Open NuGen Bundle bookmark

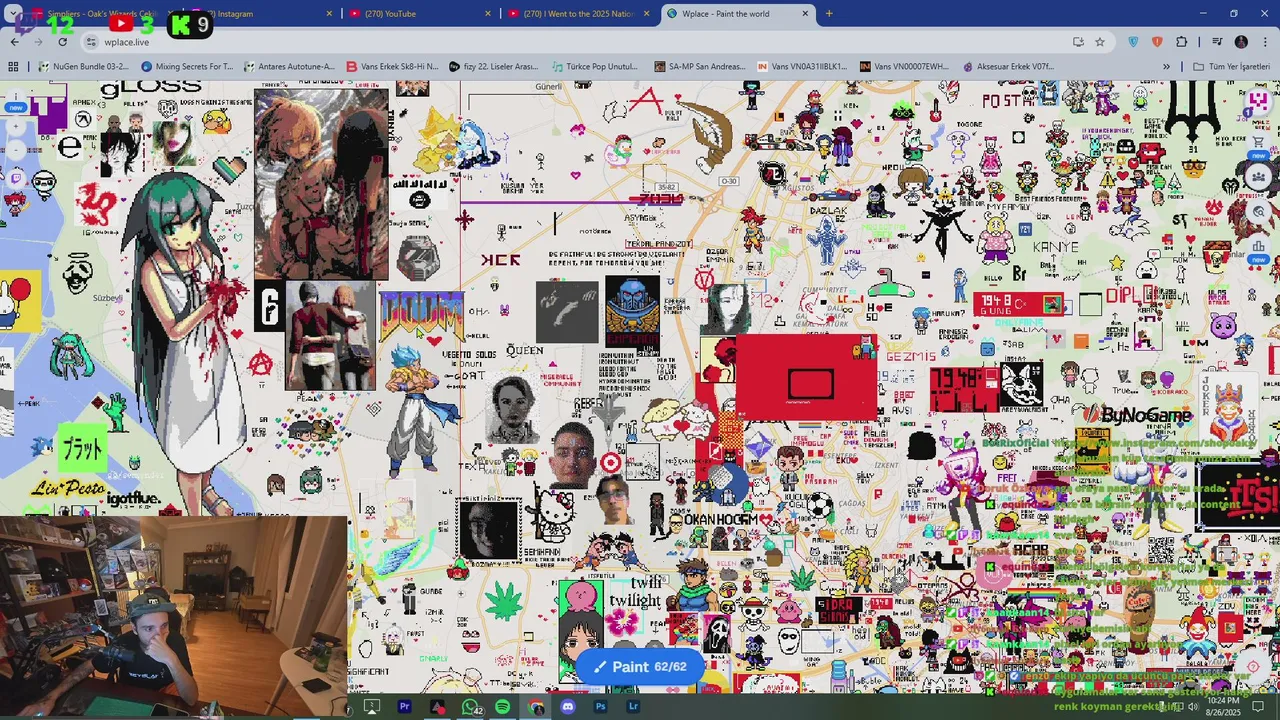(84, 67)
